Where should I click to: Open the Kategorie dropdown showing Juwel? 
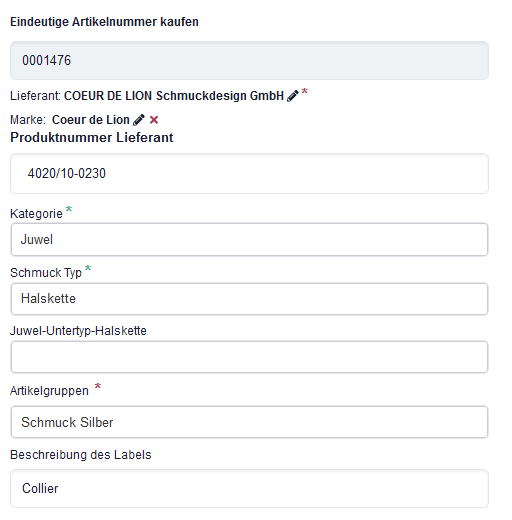tap(249, 240)
